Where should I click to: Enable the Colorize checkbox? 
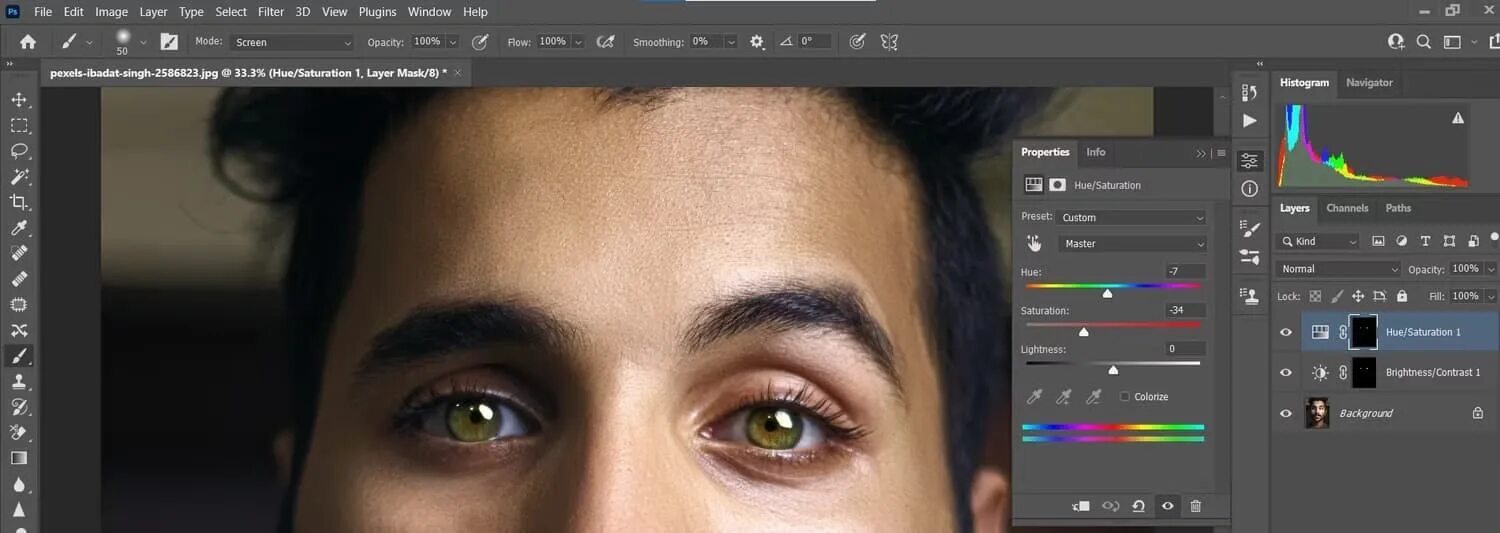[1125, 397]
